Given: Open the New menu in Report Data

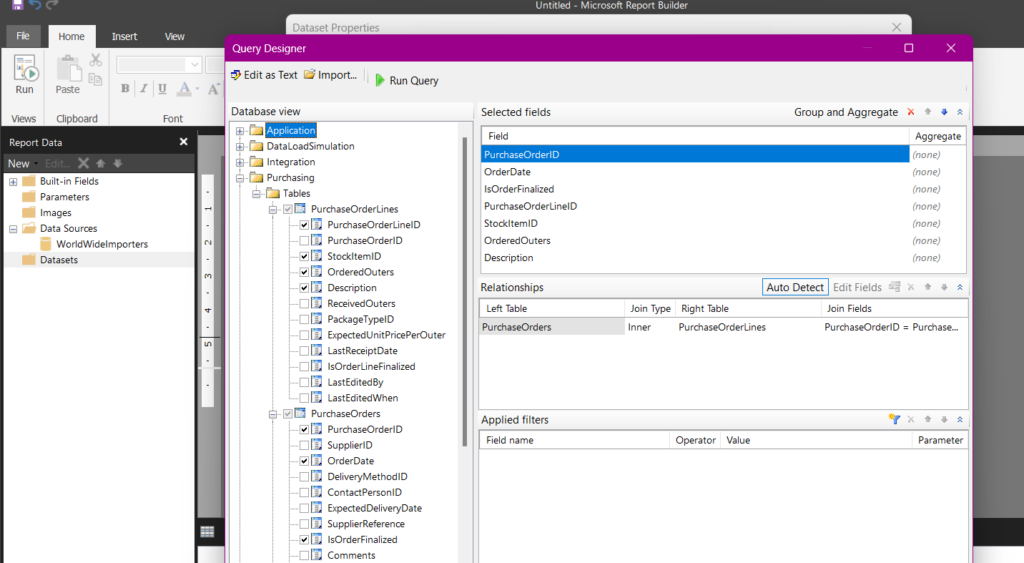Looking at the screenshot, I should point(22,163).
